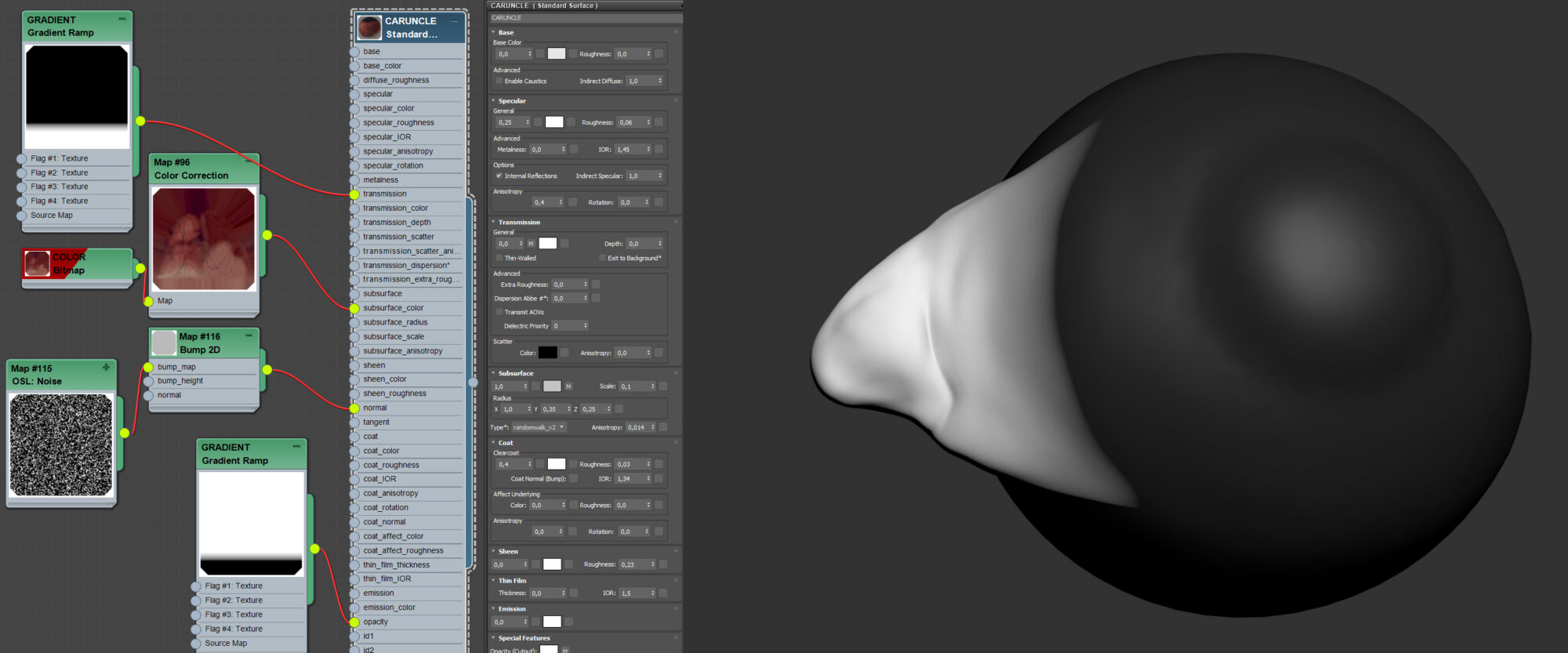Image resolution: width=1568 pixels, height=653 pixels.
Task: Click the COLOR Bitmap node thumbnail
Action: [37, 263]
